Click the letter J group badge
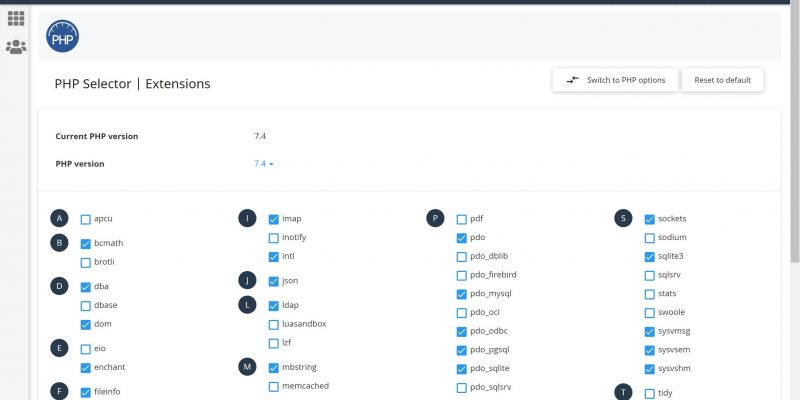Screen dimensions: 800x400 pos(247,280)
